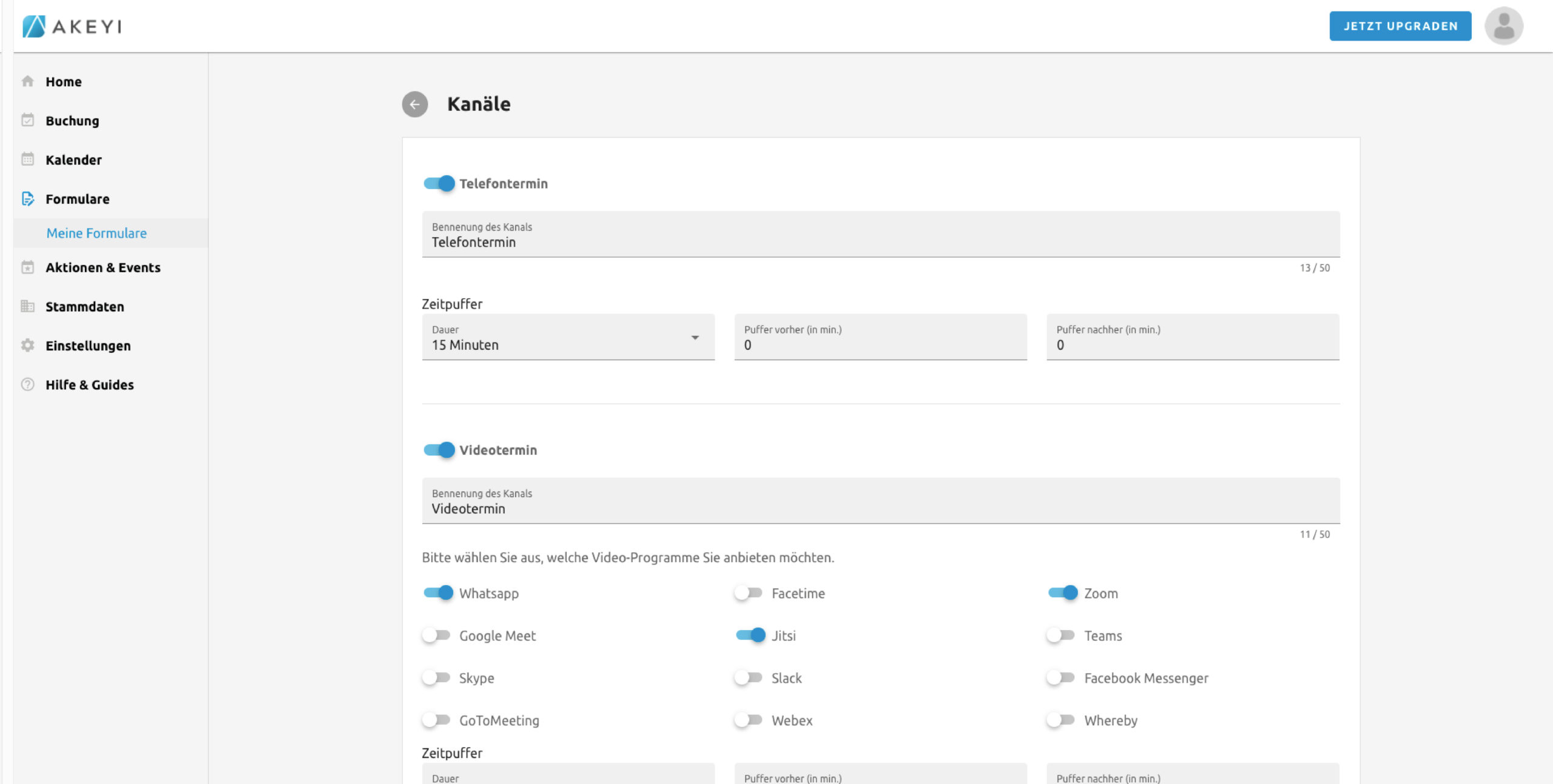1553x784 pixels.
Task: Disable the Telefontermin toggle
Action: [x=439, y=183]
